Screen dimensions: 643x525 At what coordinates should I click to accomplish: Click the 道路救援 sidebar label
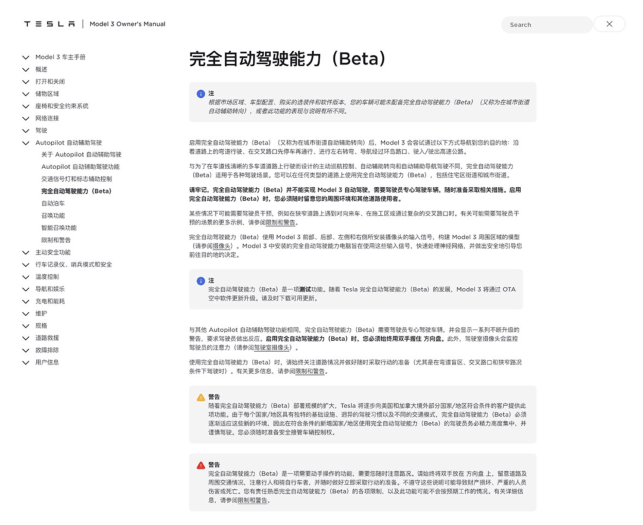(47, 338)
